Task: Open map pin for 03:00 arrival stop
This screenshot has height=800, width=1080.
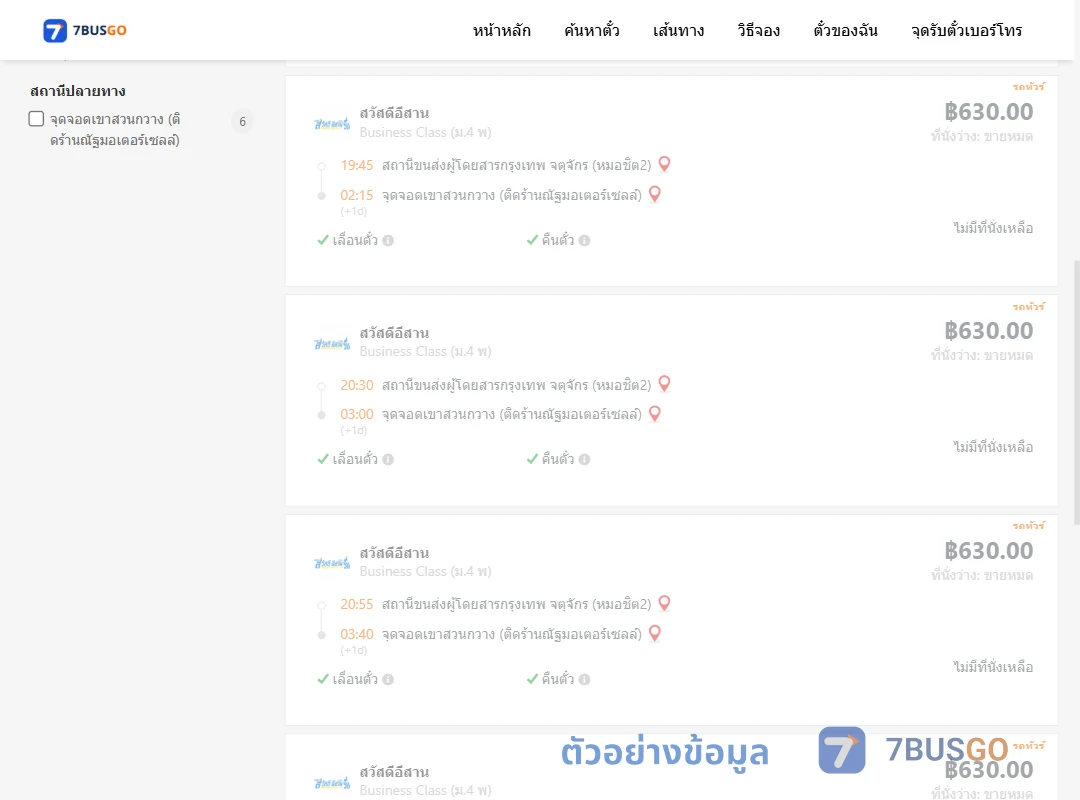Action: [x=655, y=413]
